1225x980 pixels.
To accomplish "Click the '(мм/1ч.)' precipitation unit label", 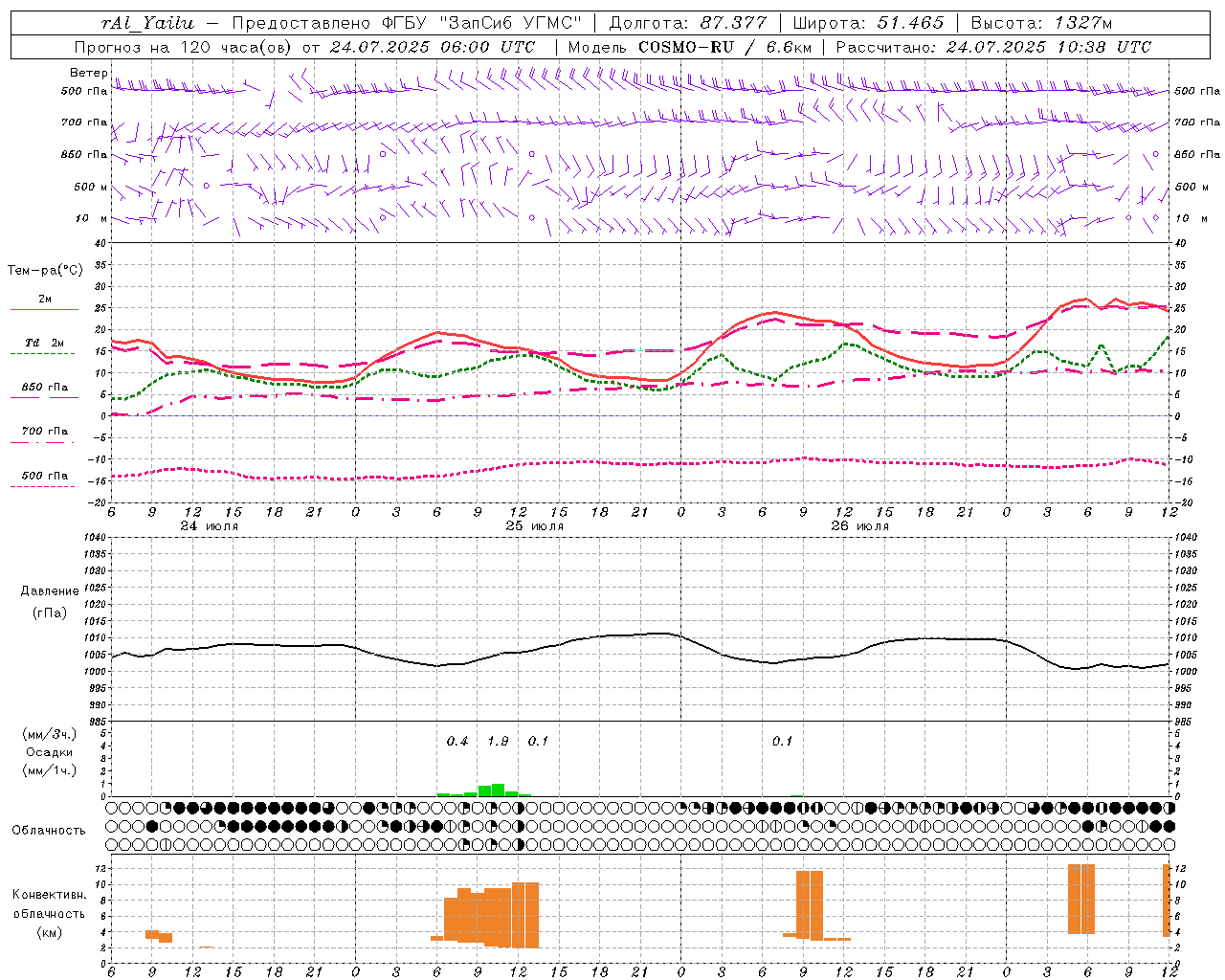I will [49, 770].
